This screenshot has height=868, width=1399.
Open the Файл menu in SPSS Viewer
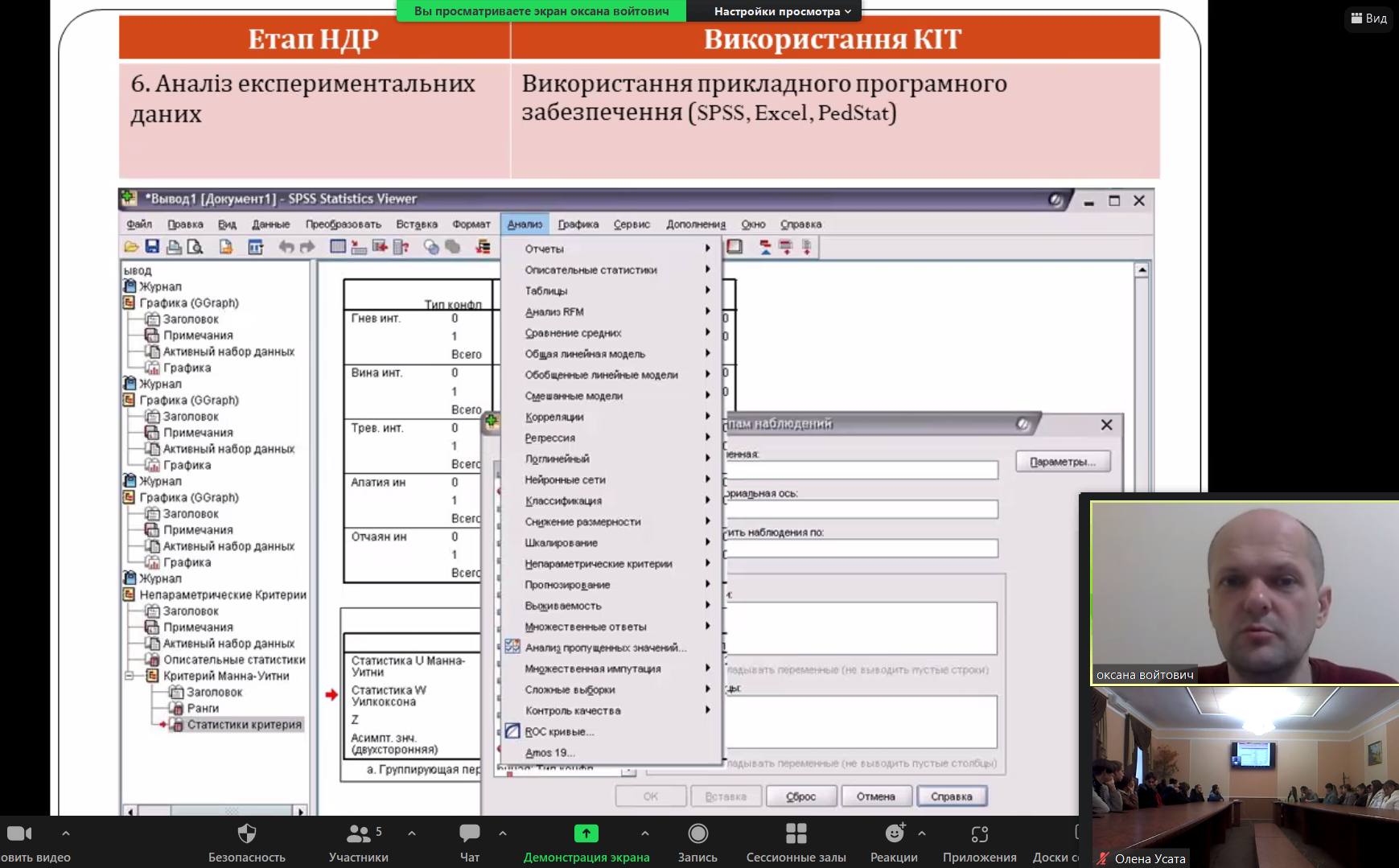139,224
